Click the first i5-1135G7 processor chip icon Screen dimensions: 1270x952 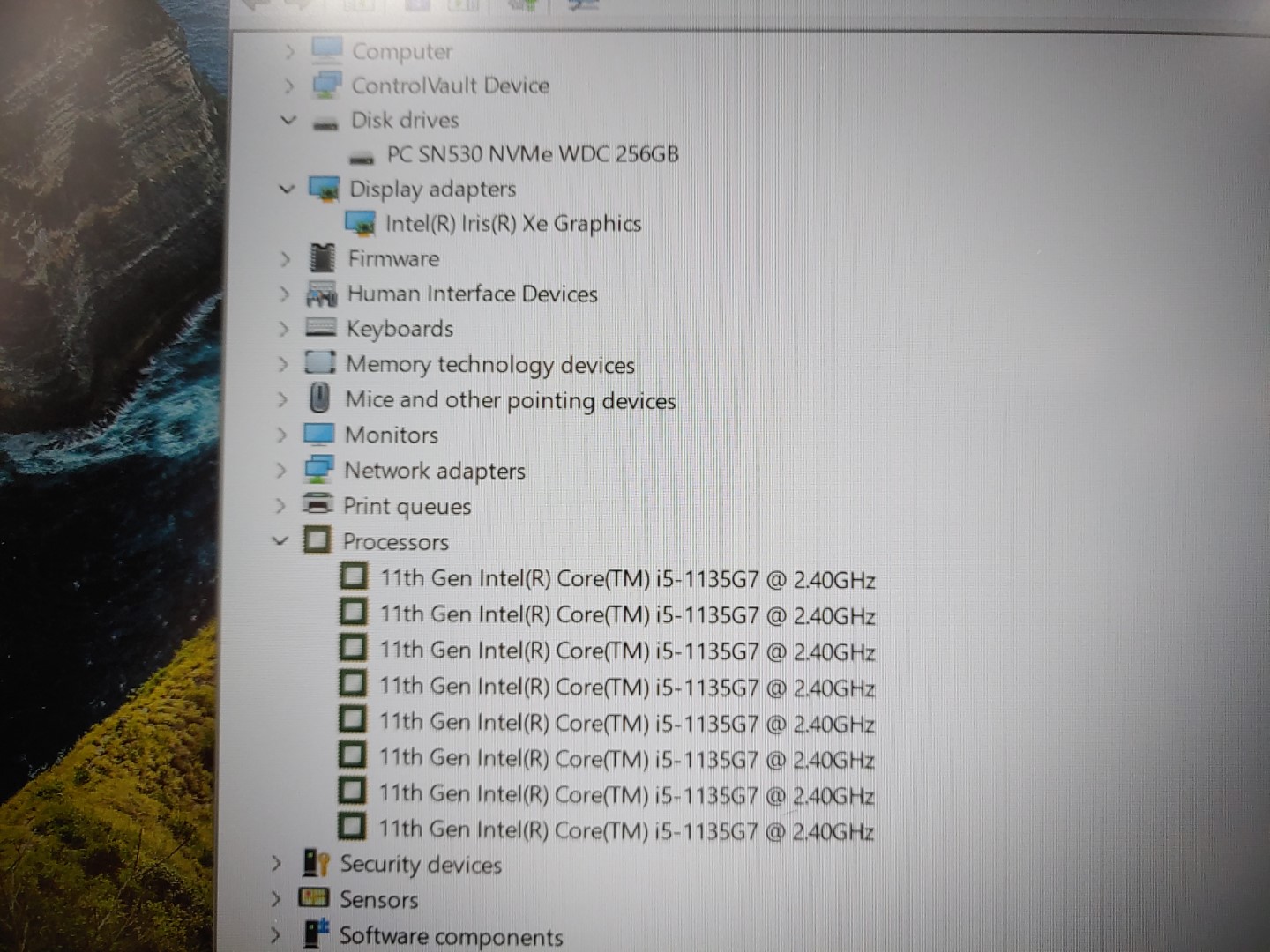[x=354, y=576]
